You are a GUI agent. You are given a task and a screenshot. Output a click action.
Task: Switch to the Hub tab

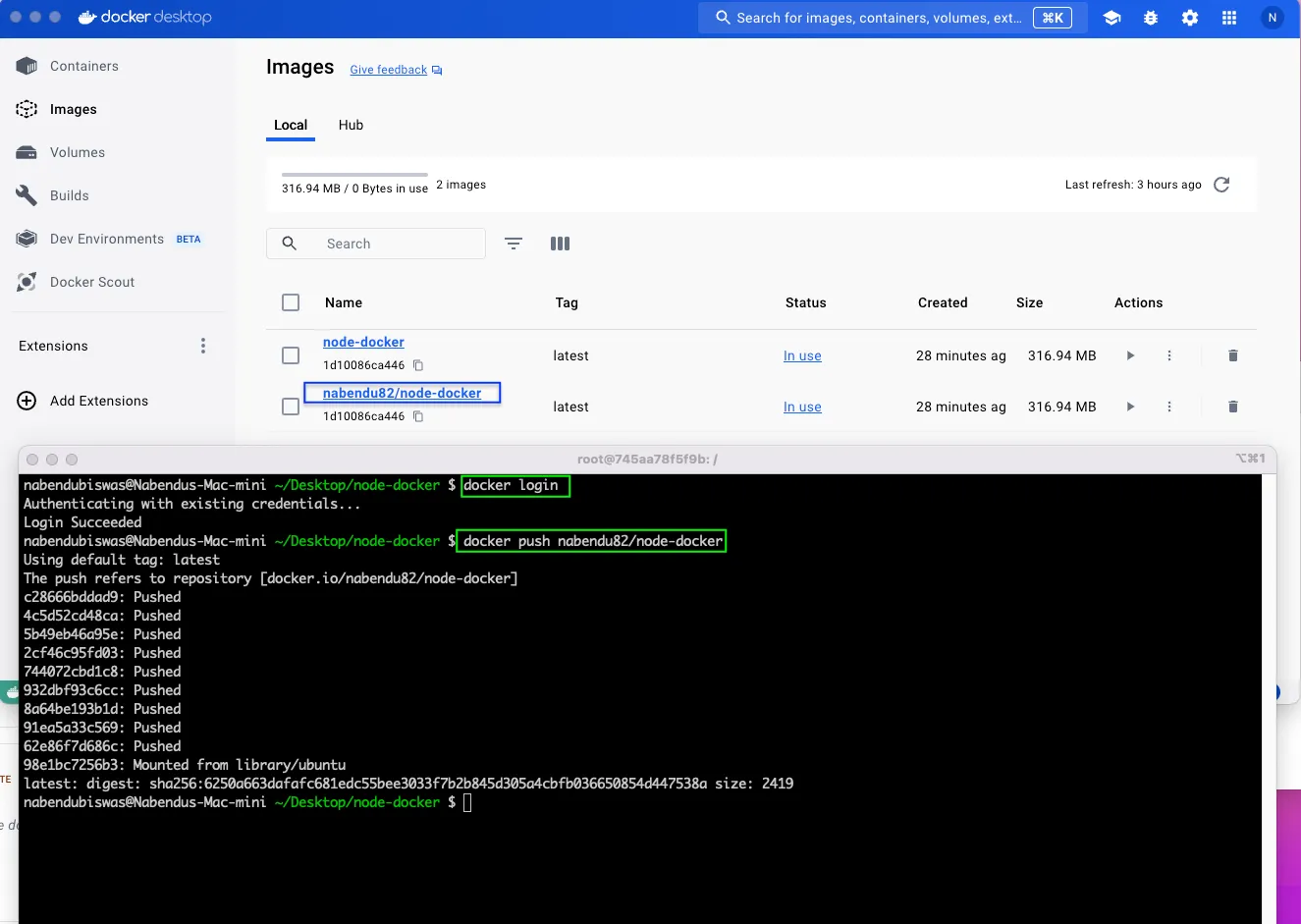(351, 125)
